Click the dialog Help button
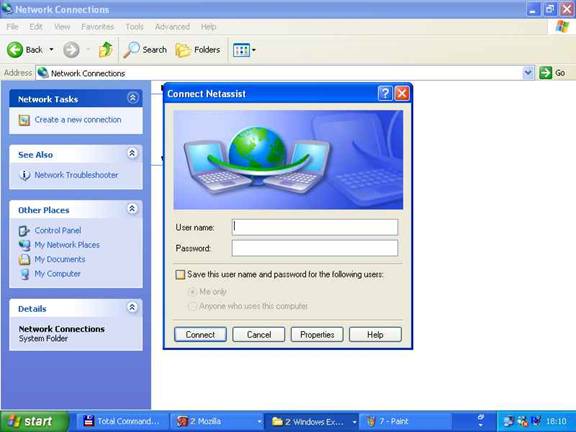Screen dimensions: 576x432 tap(375, 335)
